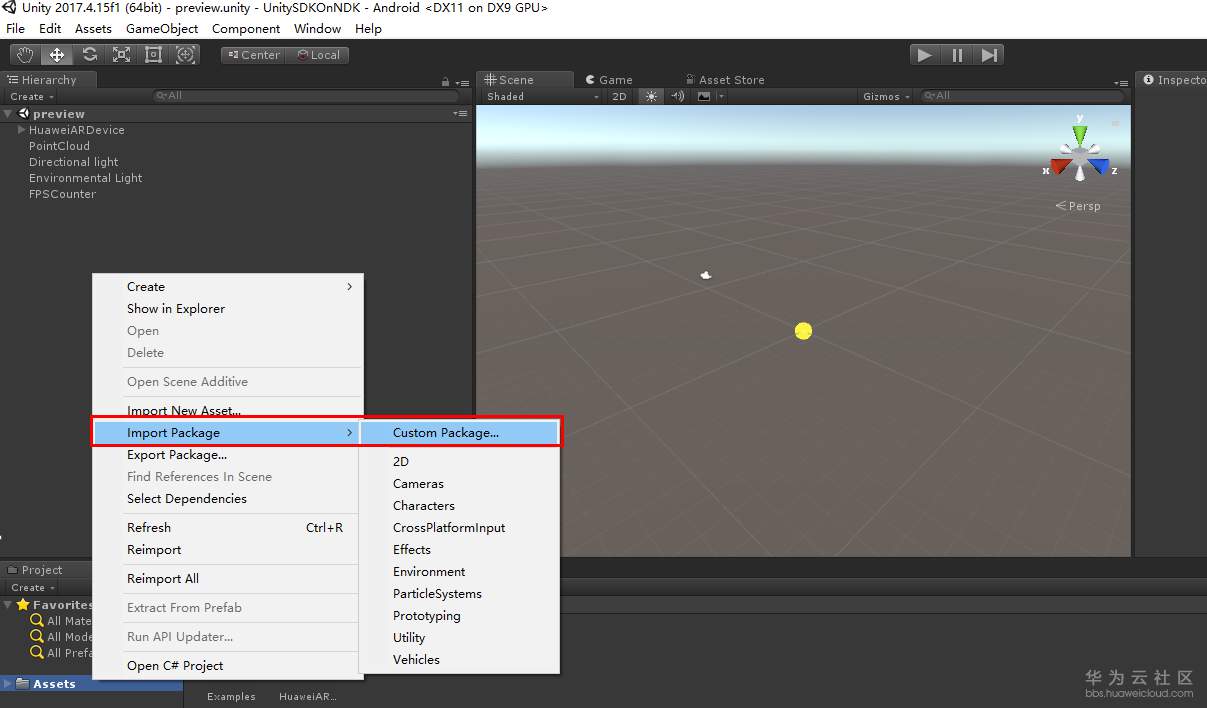Search in Scene view search field
This screenshot has width=1207, height=708.
[x=1022, y=96]
